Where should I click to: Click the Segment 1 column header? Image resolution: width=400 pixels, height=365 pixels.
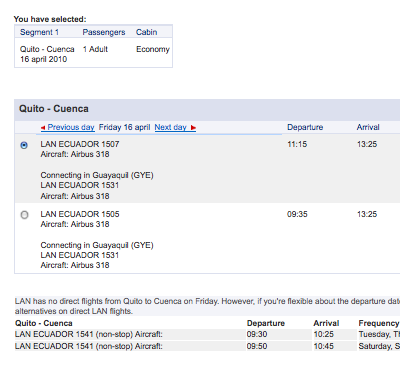pyautogui.click(x=39, y=32)
